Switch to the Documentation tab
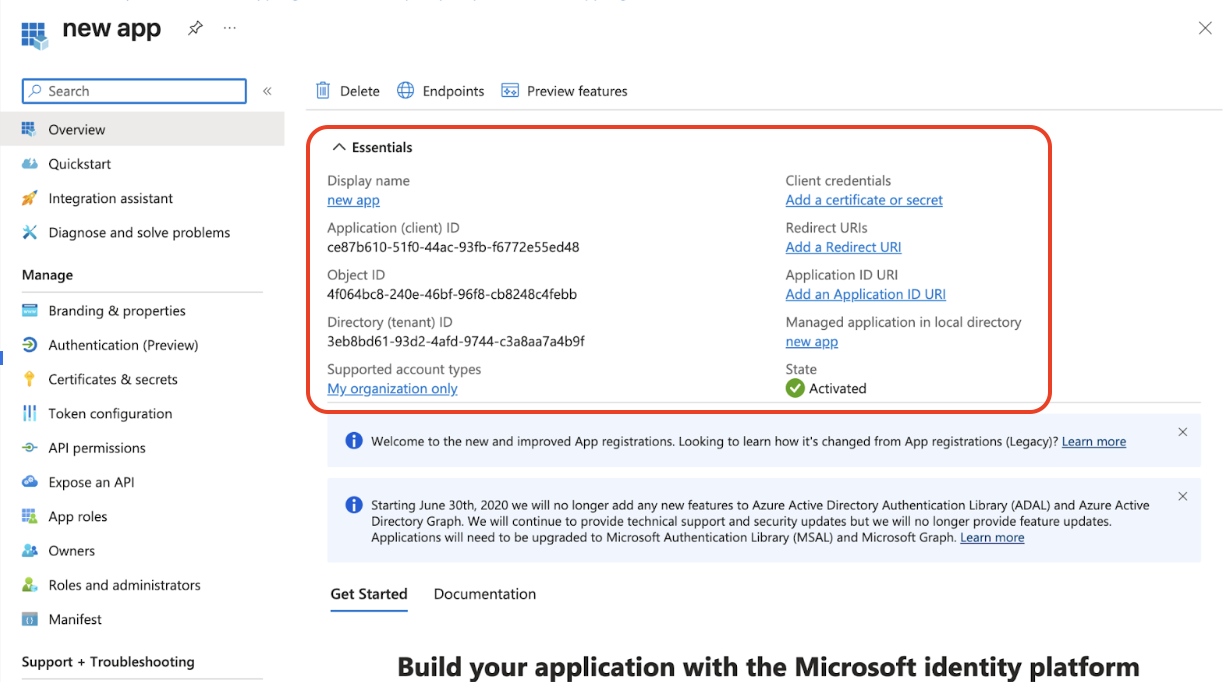 pos(484,594)
